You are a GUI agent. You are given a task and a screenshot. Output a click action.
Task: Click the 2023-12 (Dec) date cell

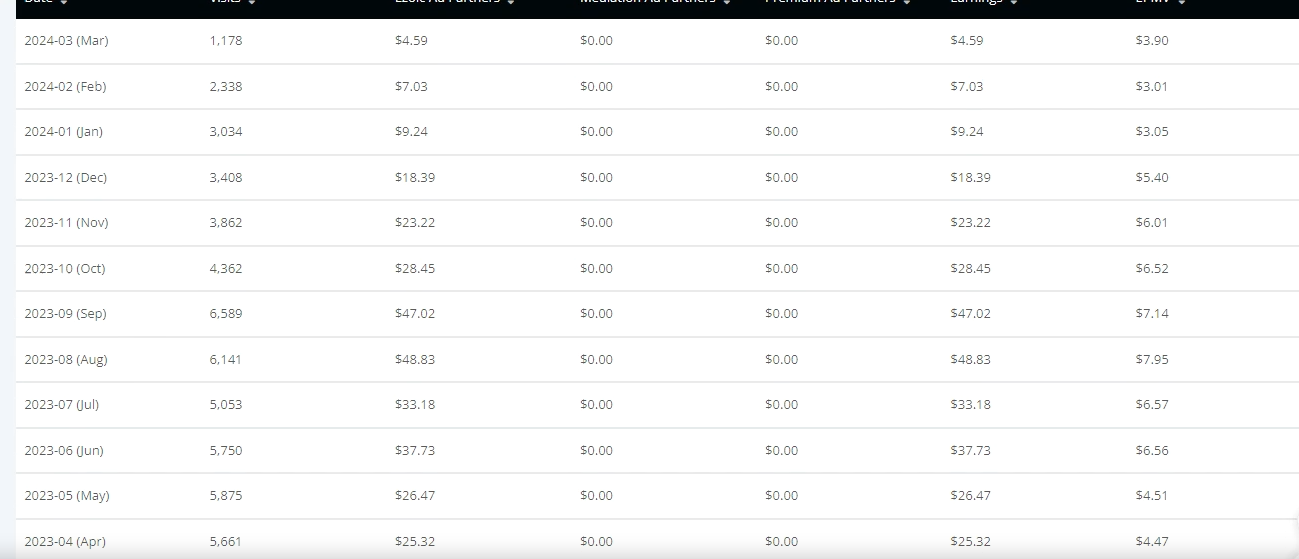point(65,177)
